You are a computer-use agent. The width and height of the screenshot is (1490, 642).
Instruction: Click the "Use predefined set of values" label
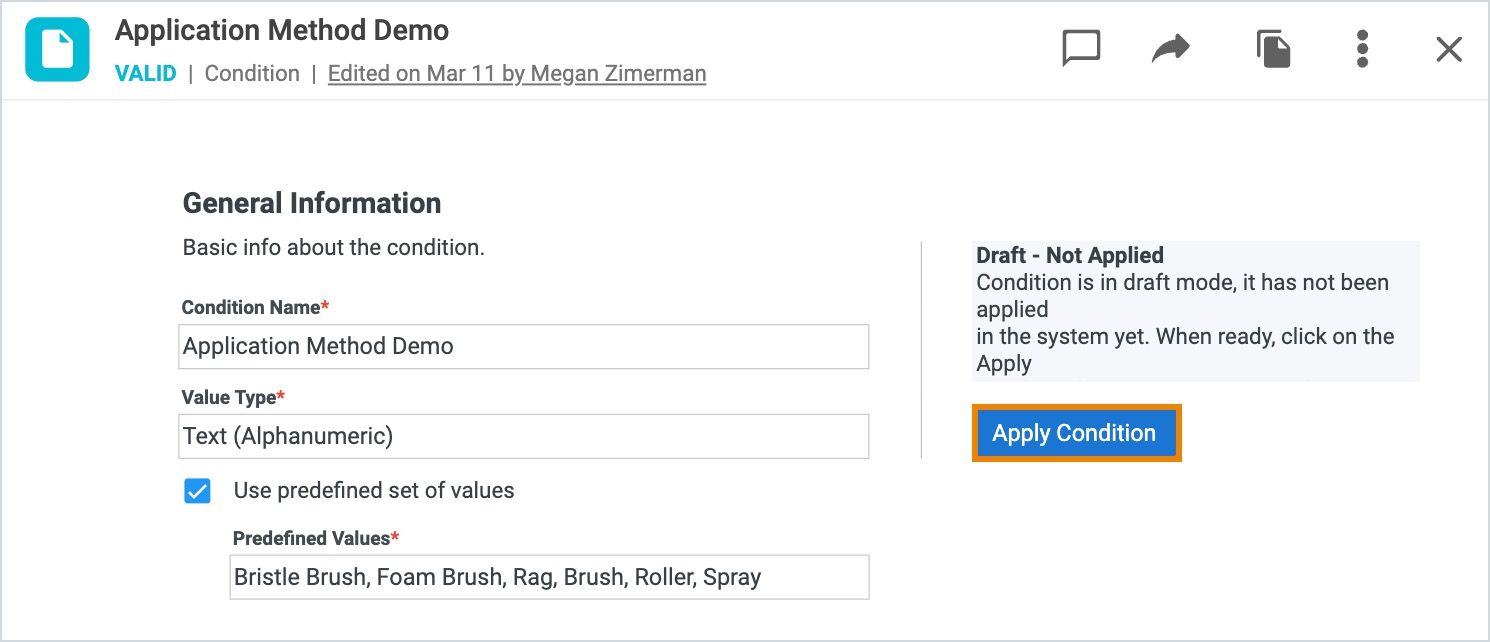pyautogui.click(x=374, y=491)
